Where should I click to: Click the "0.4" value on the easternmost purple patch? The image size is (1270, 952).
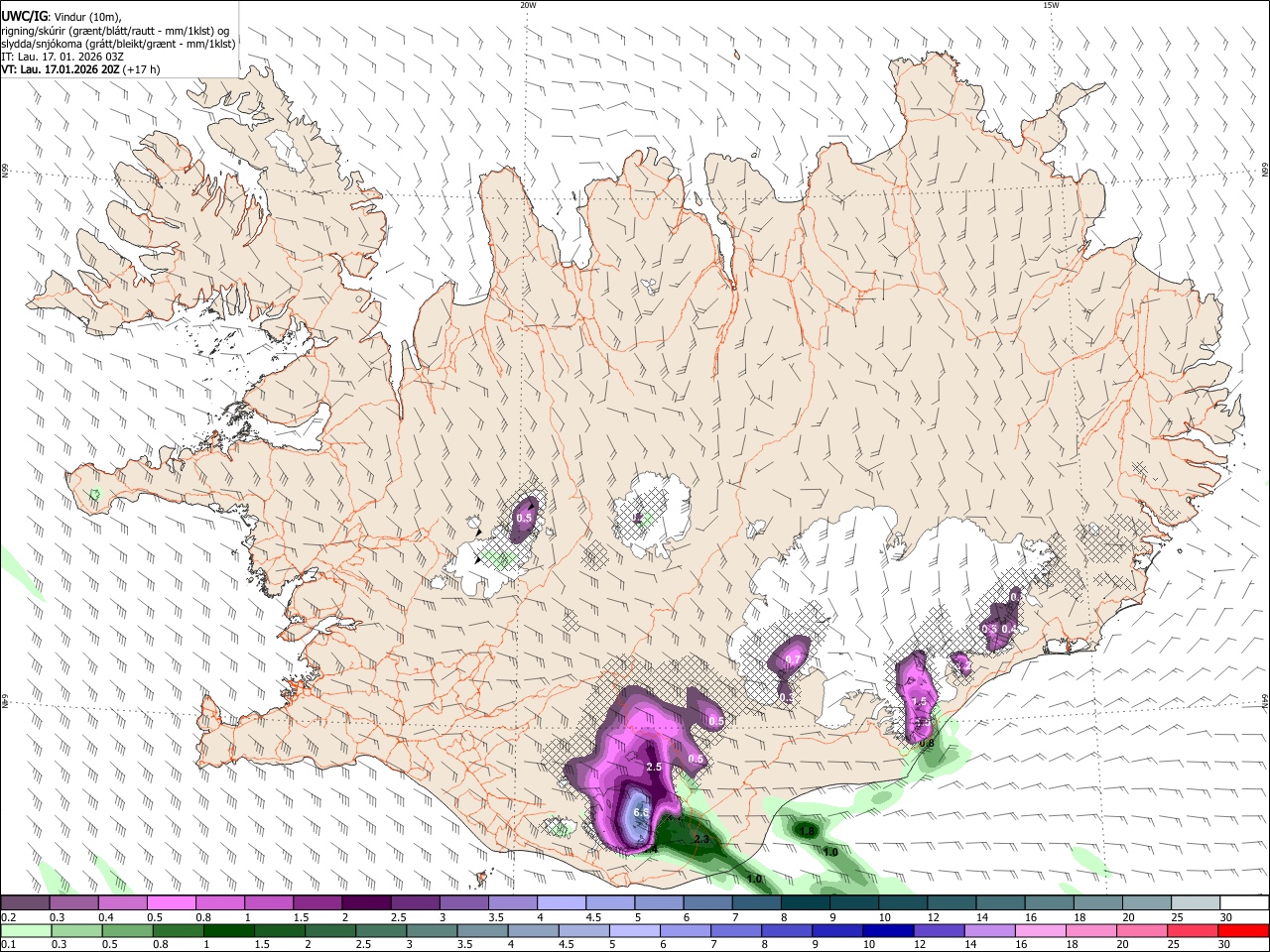(x=1009, y=629)
